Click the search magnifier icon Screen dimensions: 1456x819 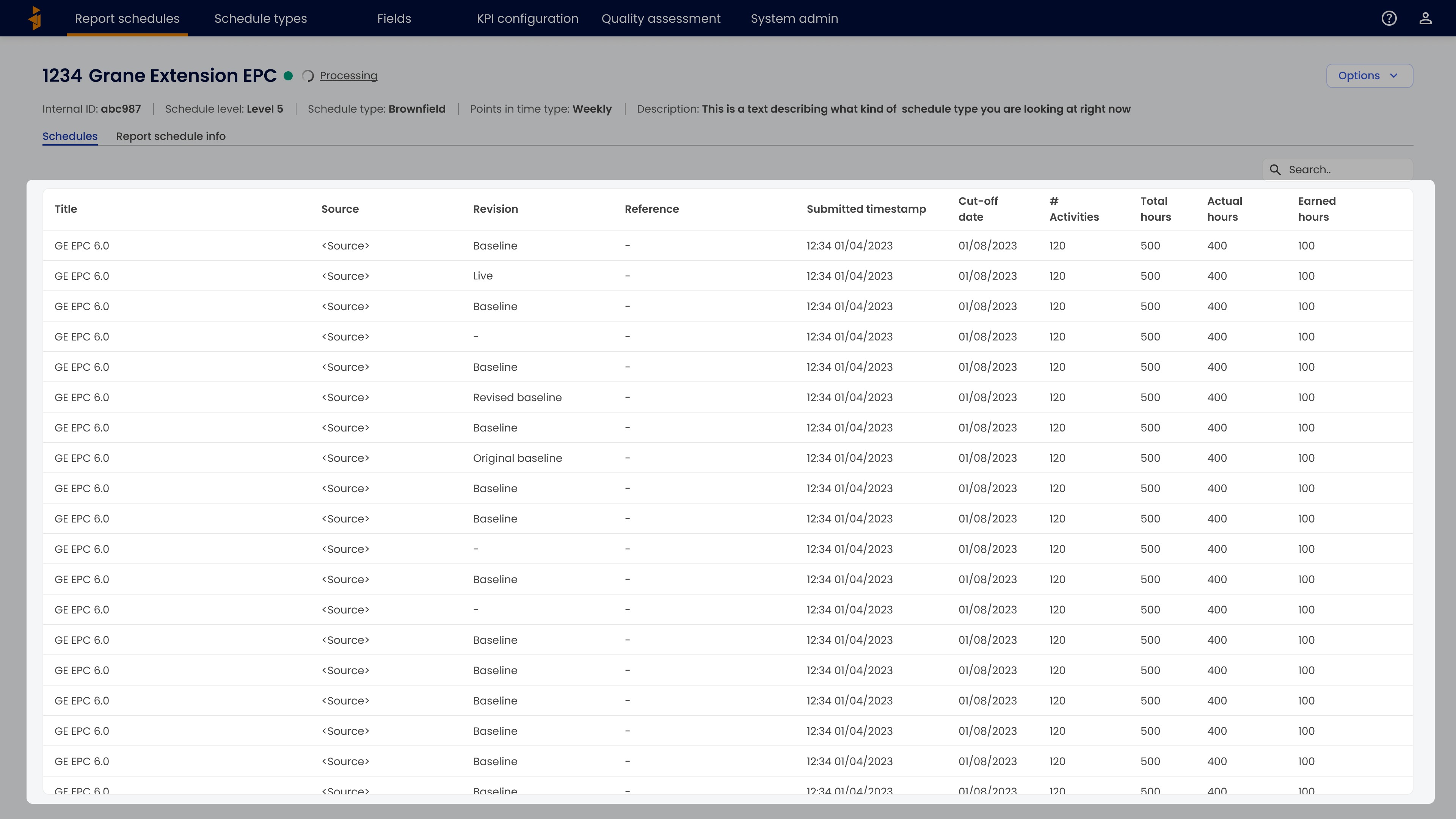tap(1275, 169)
